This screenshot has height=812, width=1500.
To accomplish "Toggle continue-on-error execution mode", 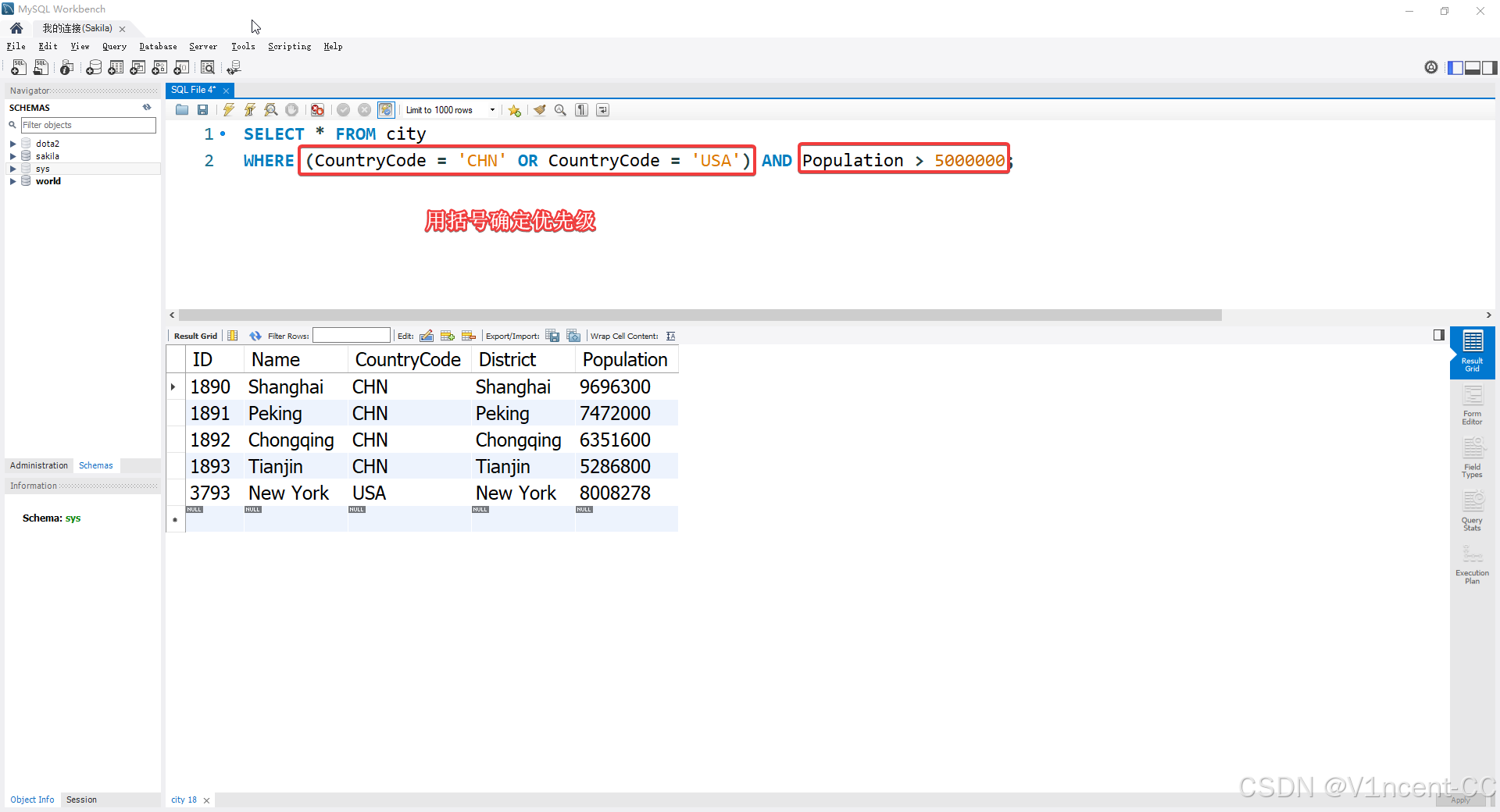I will click(x=317, y=110).
